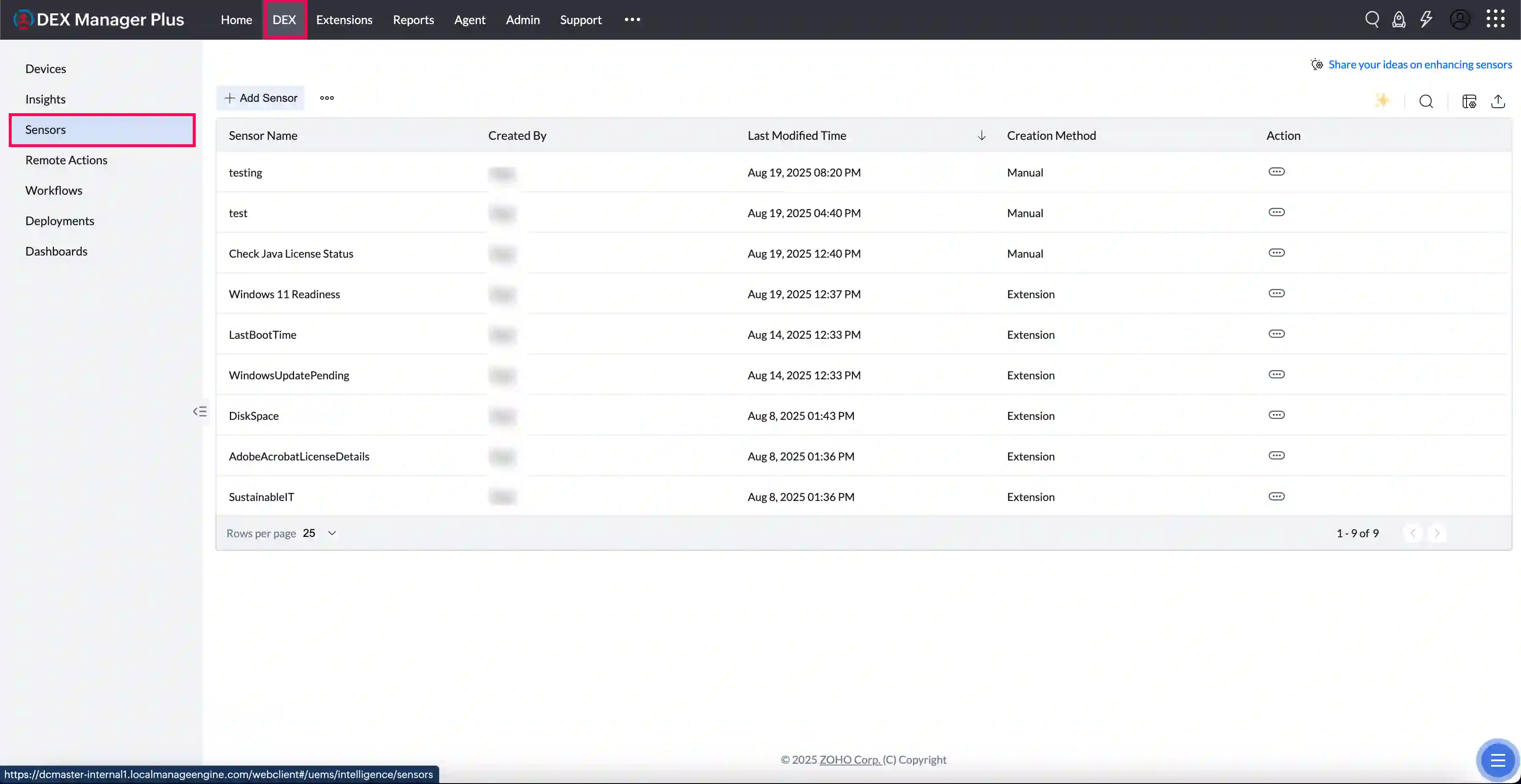1521x784 pixels.
Task: Open Share your ideas on enhancing sensors link
Action: coord(1420,64)
